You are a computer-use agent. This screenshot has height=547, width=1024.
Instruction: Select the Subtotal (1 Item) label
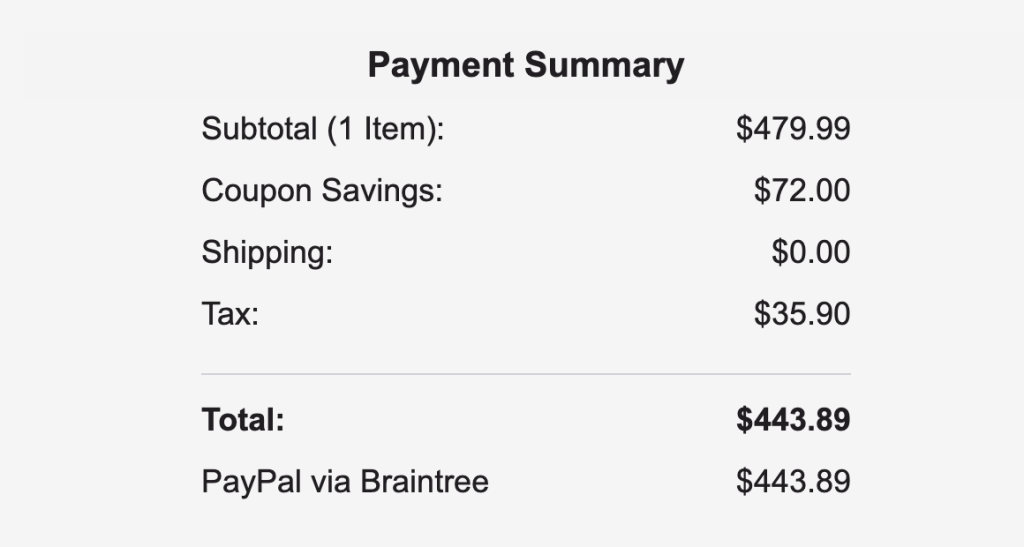(322, 129)
